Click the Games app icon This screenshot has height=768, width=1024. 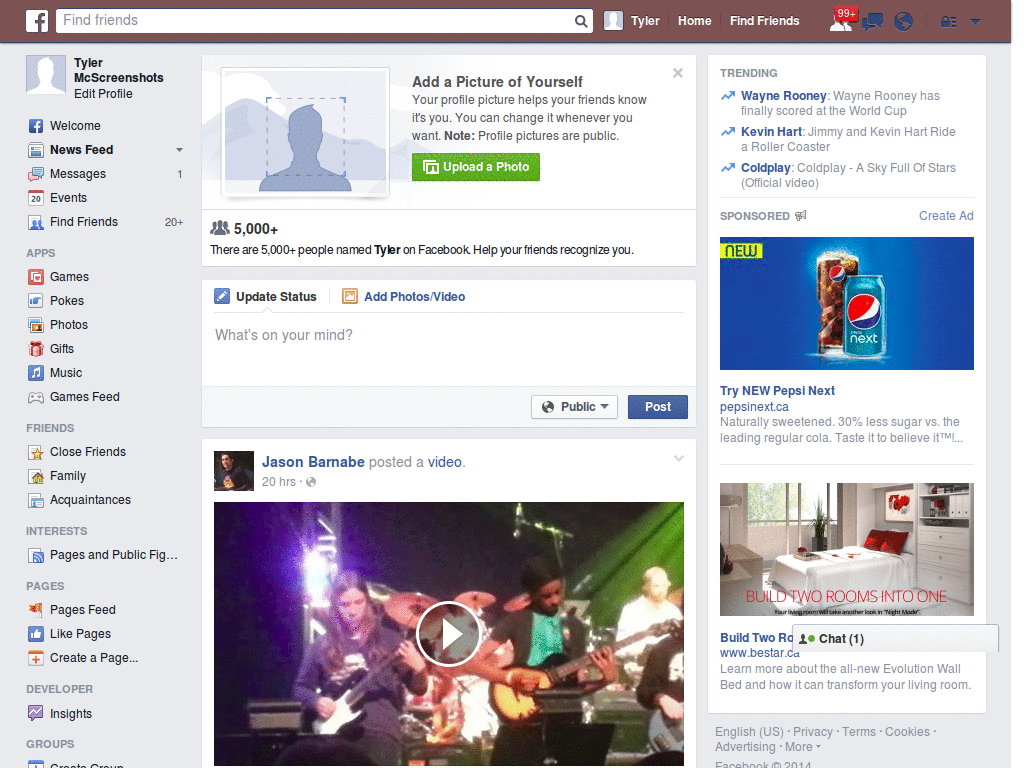[x=36, y=277]
